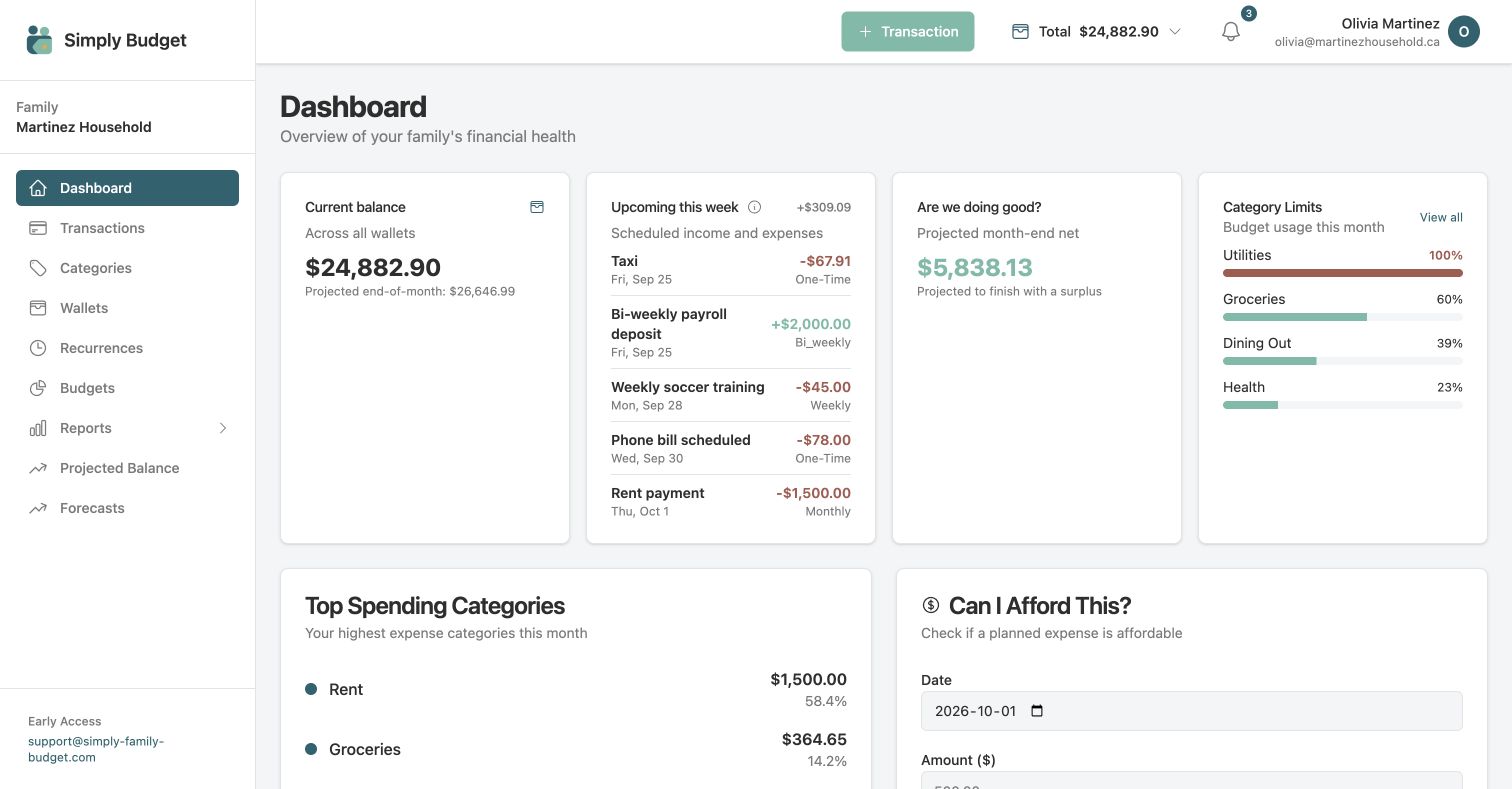Select Weekly soccer training entry

tap(731, 396)
